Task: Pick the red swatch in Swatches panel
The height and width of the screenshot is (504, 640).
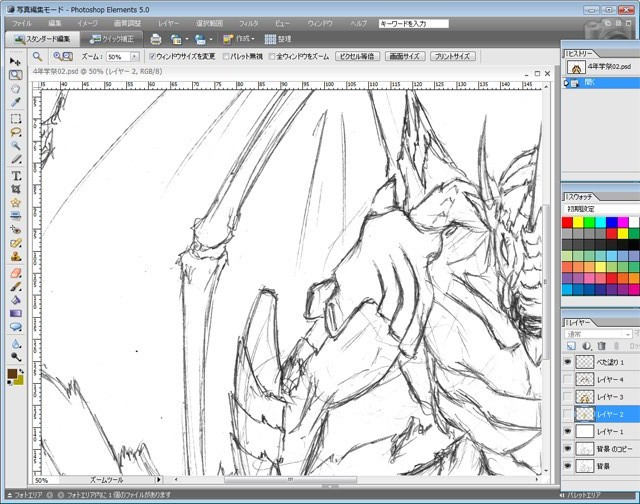Action: tap(568, 222)
